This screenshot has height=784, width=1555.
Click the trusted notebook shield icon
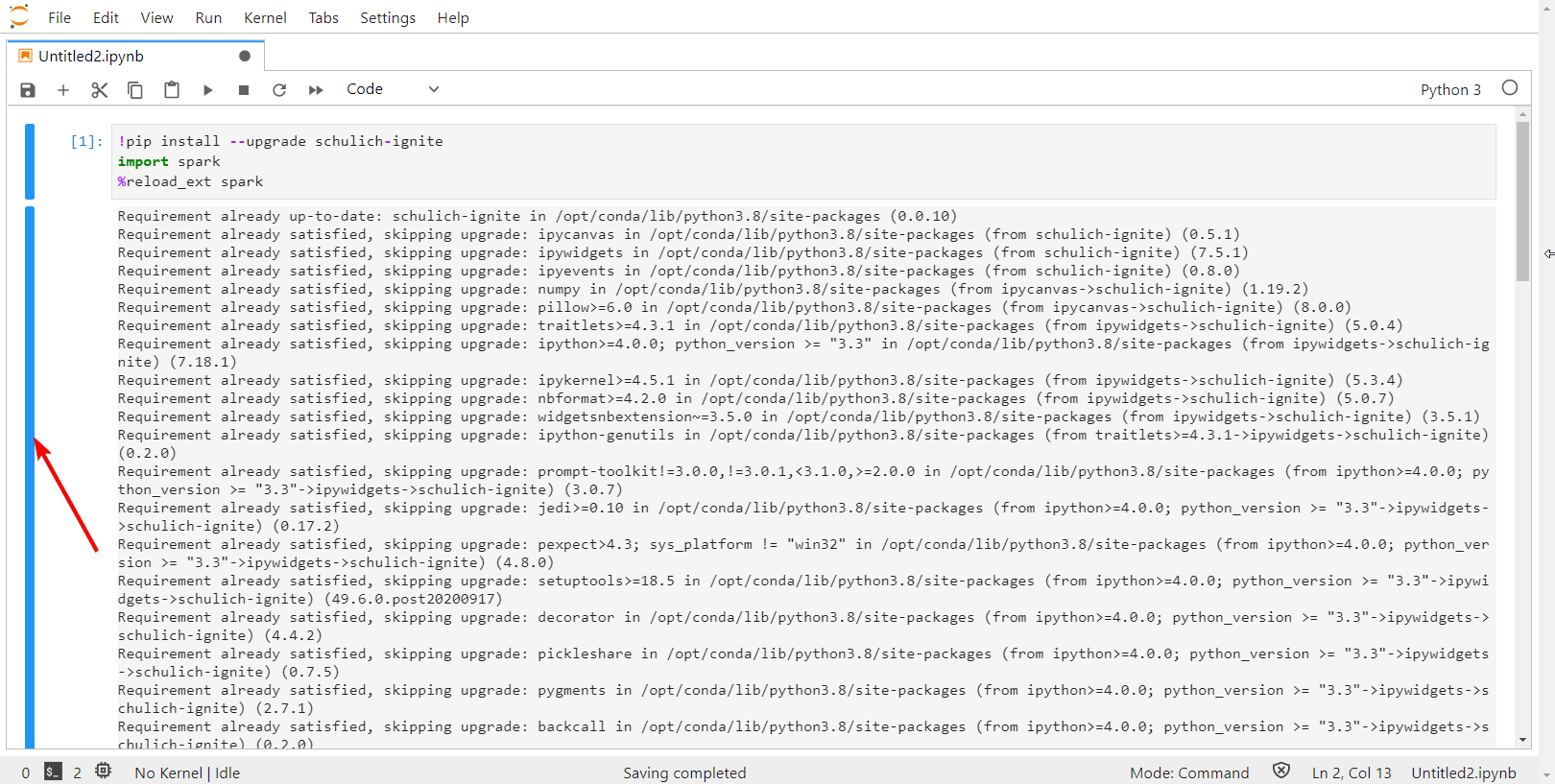1281,771
